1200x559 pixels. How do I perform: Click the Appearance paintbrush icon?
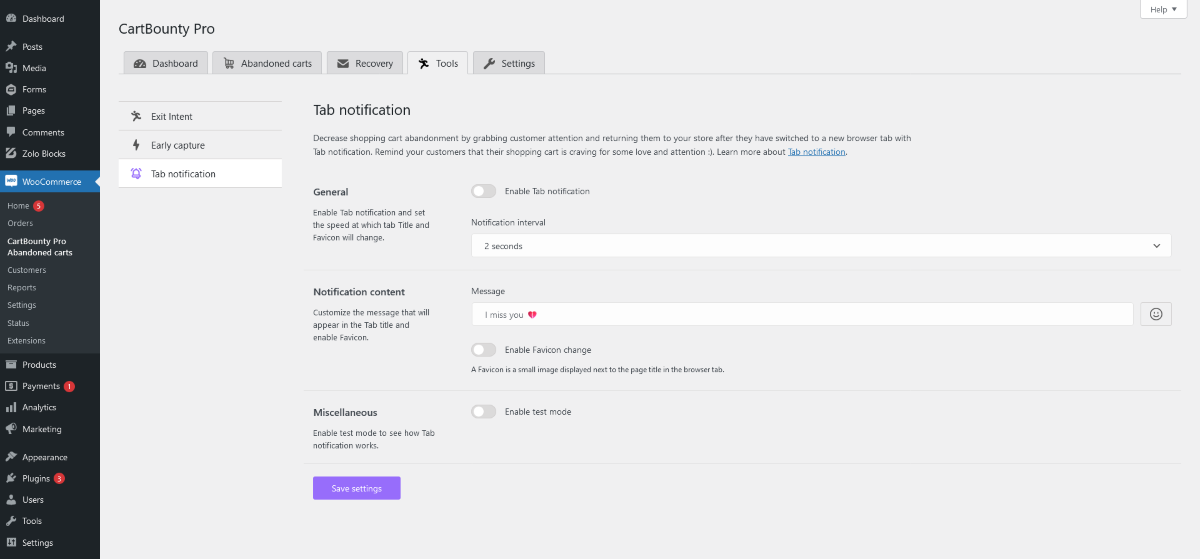click(x=10, y=457)
